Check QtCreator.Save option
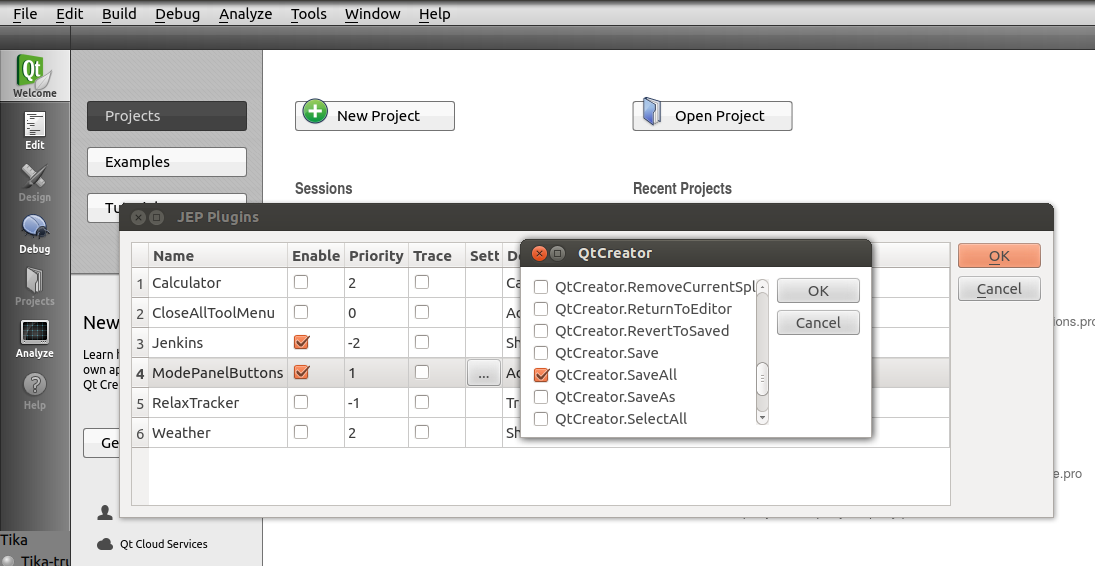Image resolution: width=1095 pixels, height=566 pixels. (541, 353)
